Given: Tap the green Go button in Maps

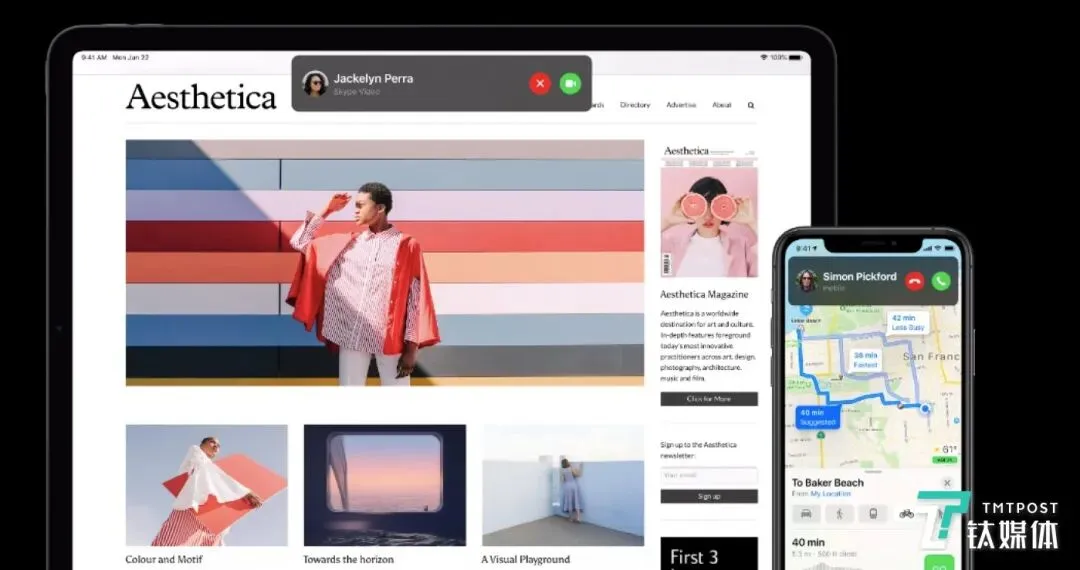Looking at the screenshot, I should pyautogui.click(x=939, y=562).
